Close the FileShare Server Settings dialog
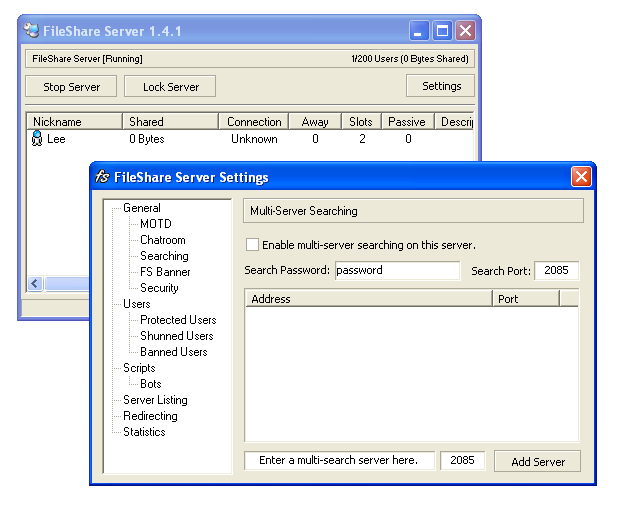This screenshot has width=621, height=511. click(581, 177)
